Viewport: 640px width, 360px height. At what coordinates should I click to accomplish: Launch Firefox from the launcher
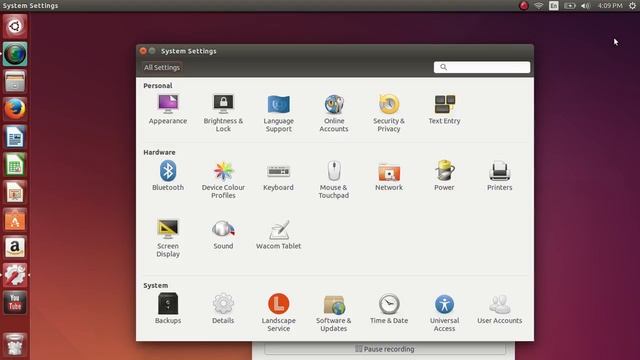pos(15,109)
